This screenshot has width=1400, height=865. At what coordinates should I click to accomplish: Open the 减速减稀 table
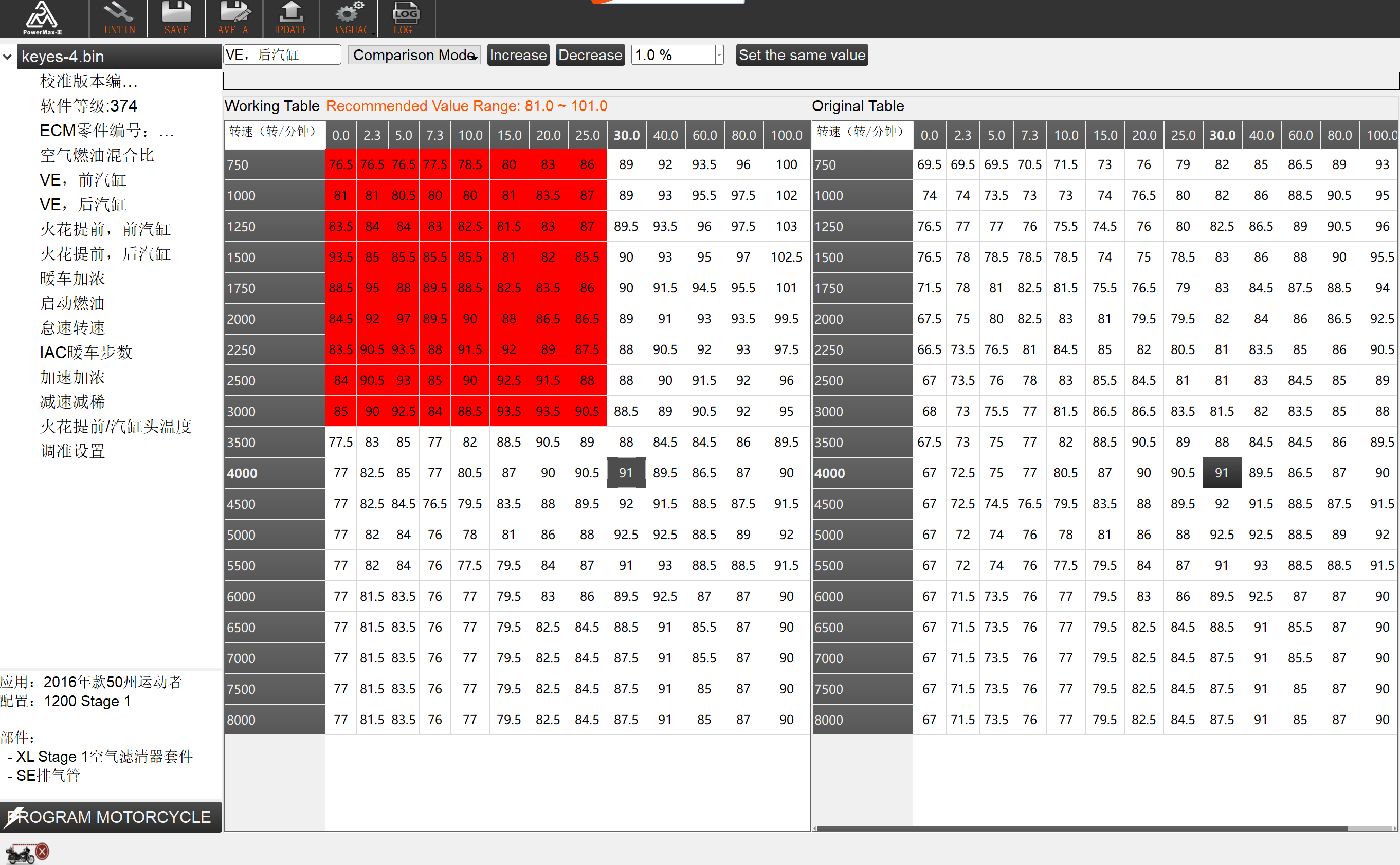click(72, 401)
